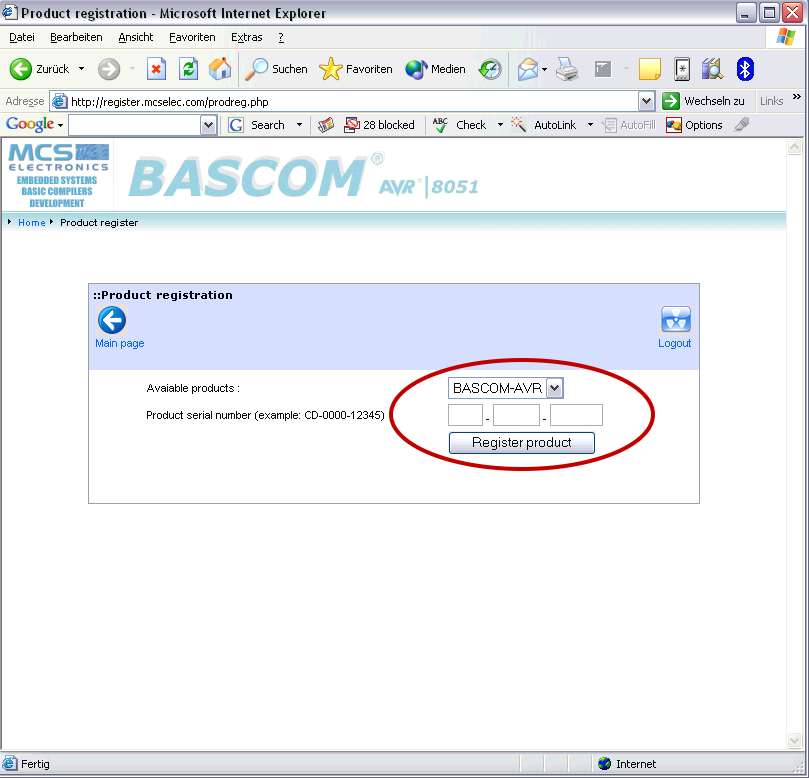Follow the Logout link text

pos(674,344)
